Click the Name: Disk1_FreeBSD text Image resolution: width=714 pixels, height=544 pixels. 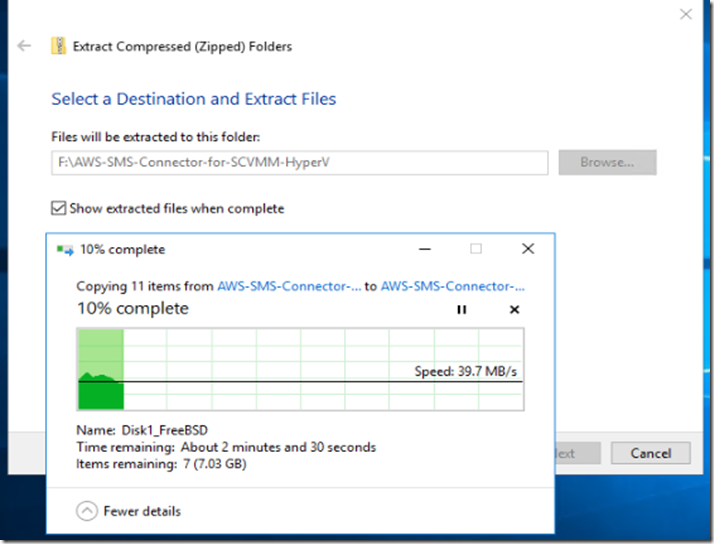pos(142,430)
